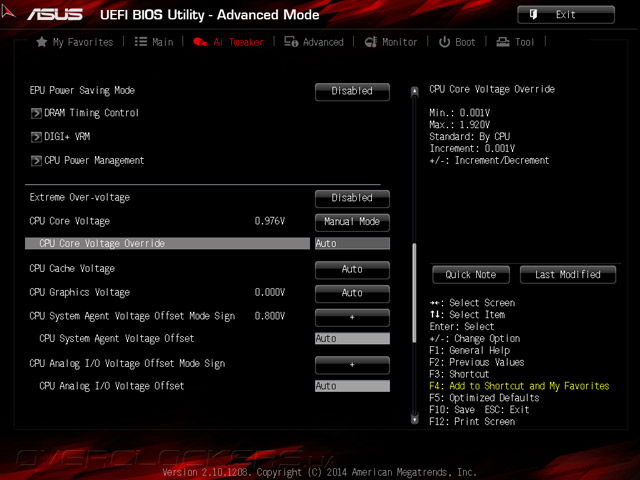Select EPU Power Saving Mode label
Viewport: 640px width, 480px height.
[82, 91]
